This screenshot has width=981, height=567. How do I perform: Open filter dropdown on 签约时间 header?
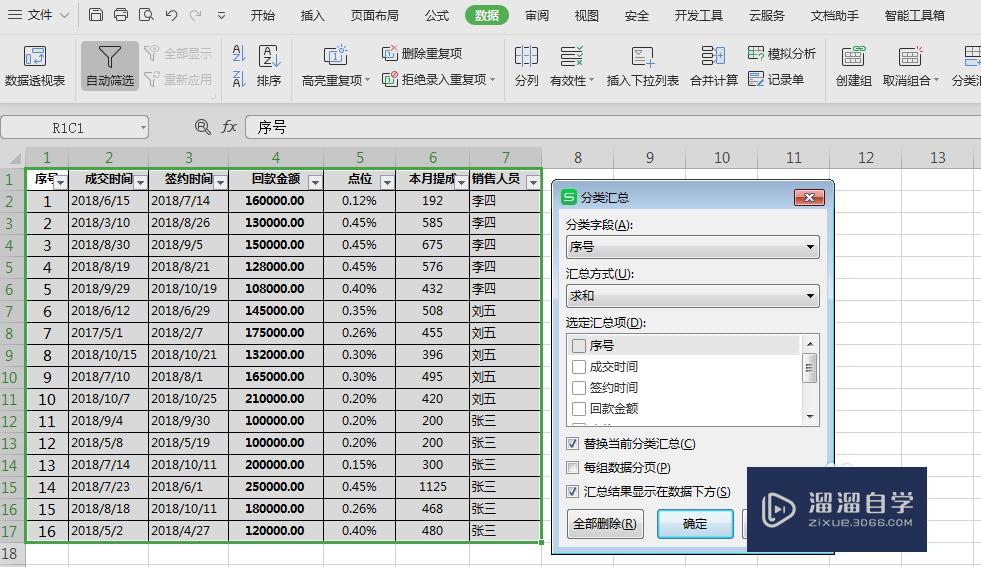click(x=220, y=182)
